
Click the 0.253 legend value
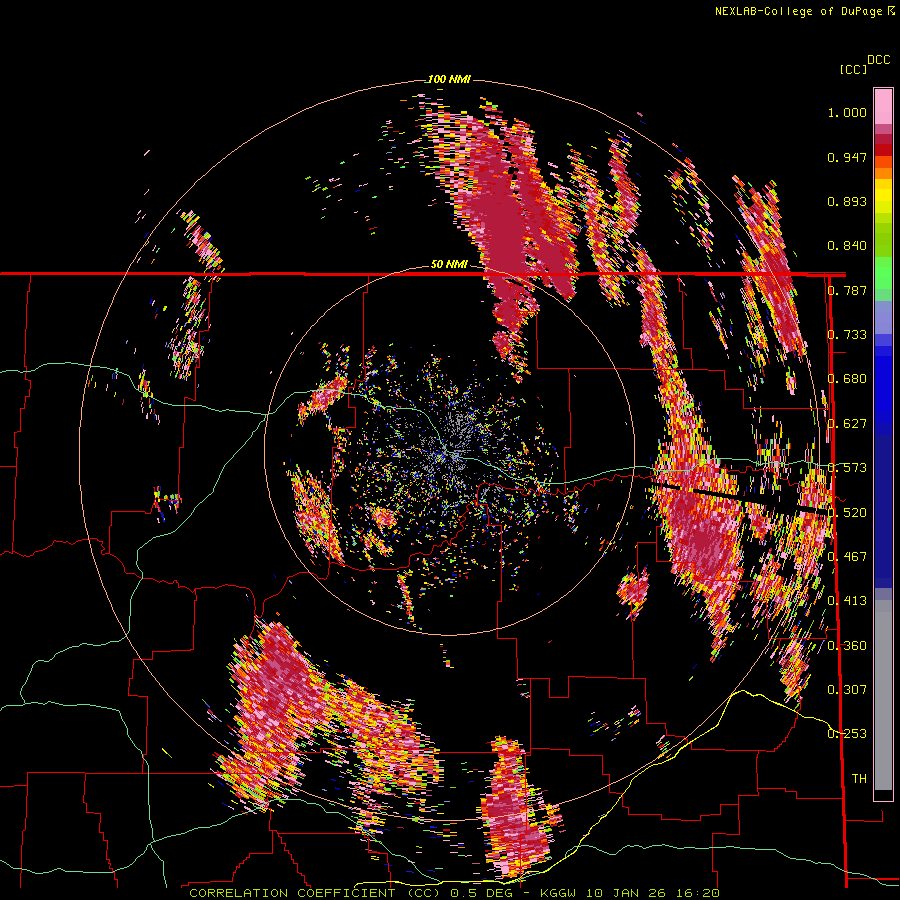click(847, 734)
